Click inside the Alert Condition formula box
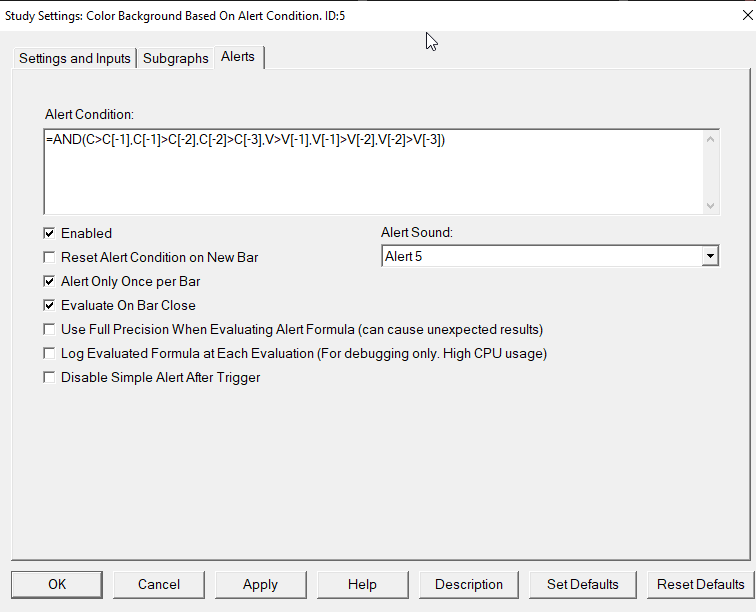The height and width of the screenshot is (612, 756). coord(374,172)
